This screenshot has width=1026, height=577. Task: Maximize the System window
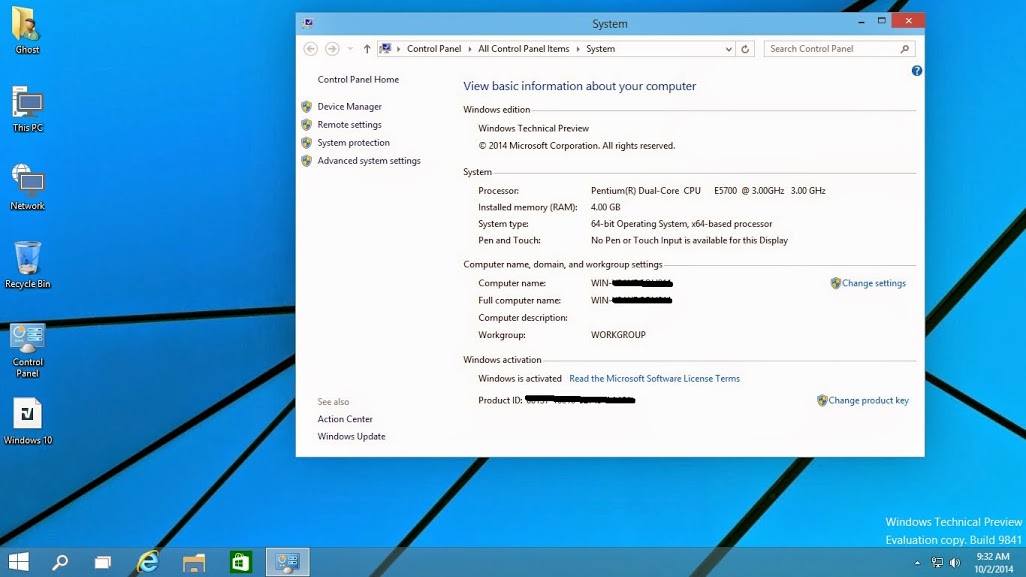[881, 22]
